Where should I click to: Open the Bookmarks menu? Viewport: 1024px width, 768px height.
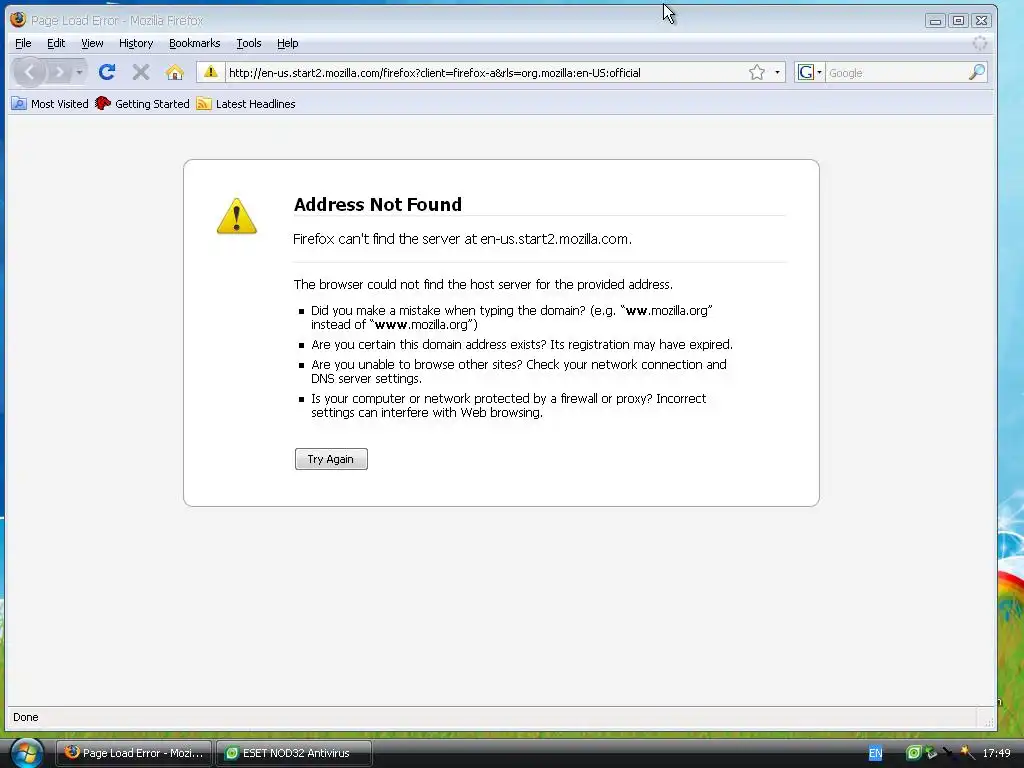click(x=195, y=43)
